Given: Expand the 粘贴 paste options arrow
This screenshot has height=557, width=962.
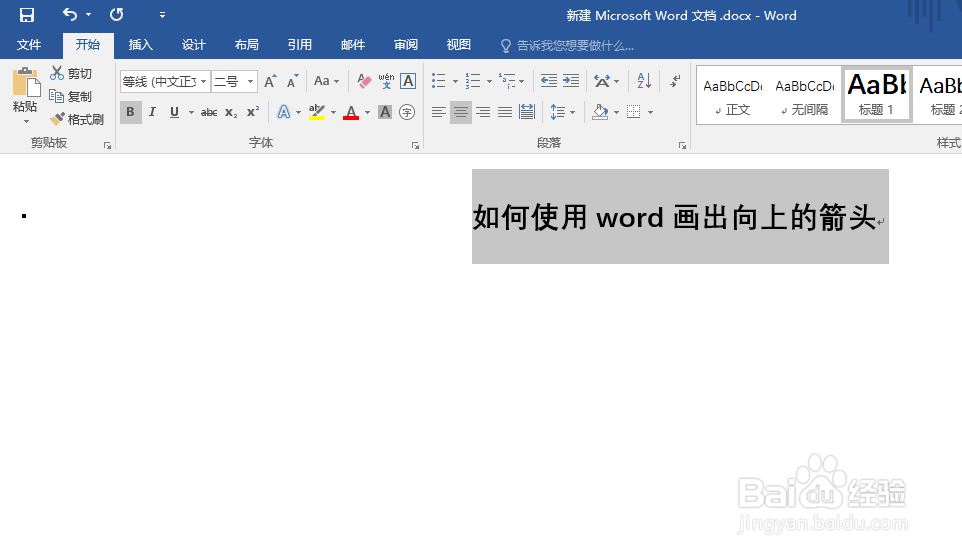Looking at the screenshot, I should point(26,121).
